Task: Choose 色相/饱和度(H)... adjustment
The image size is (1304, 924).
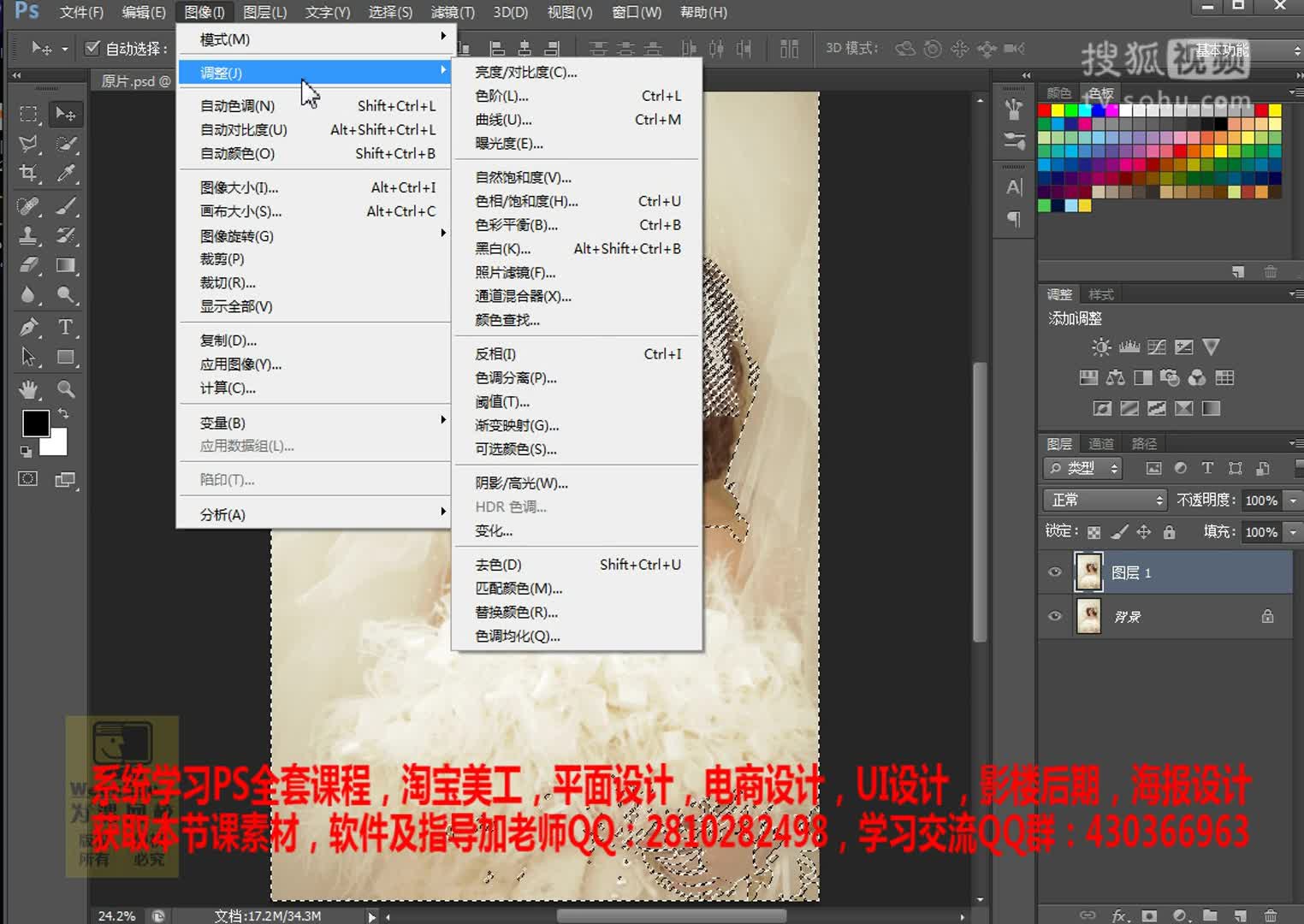Action: pos(578,201)
